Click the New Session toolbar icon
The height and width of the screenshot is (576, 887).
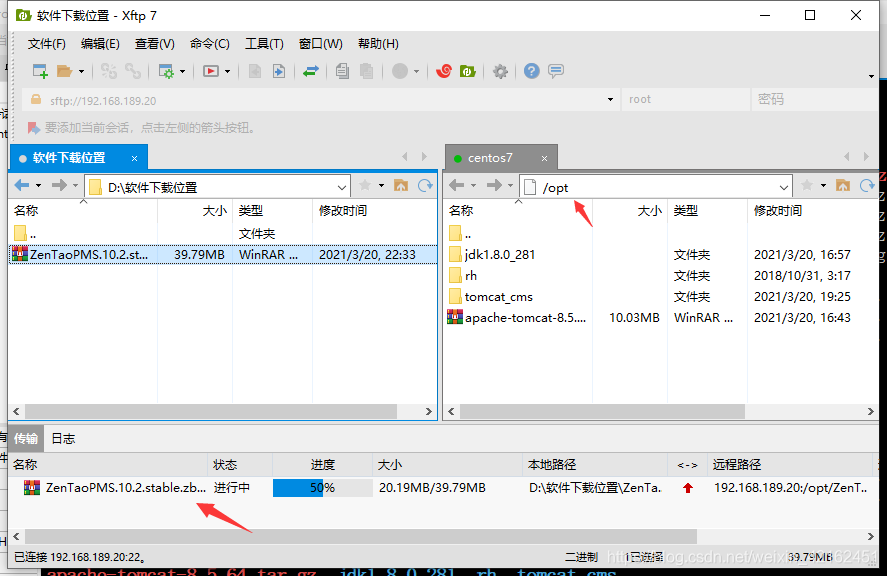point(40,71)
